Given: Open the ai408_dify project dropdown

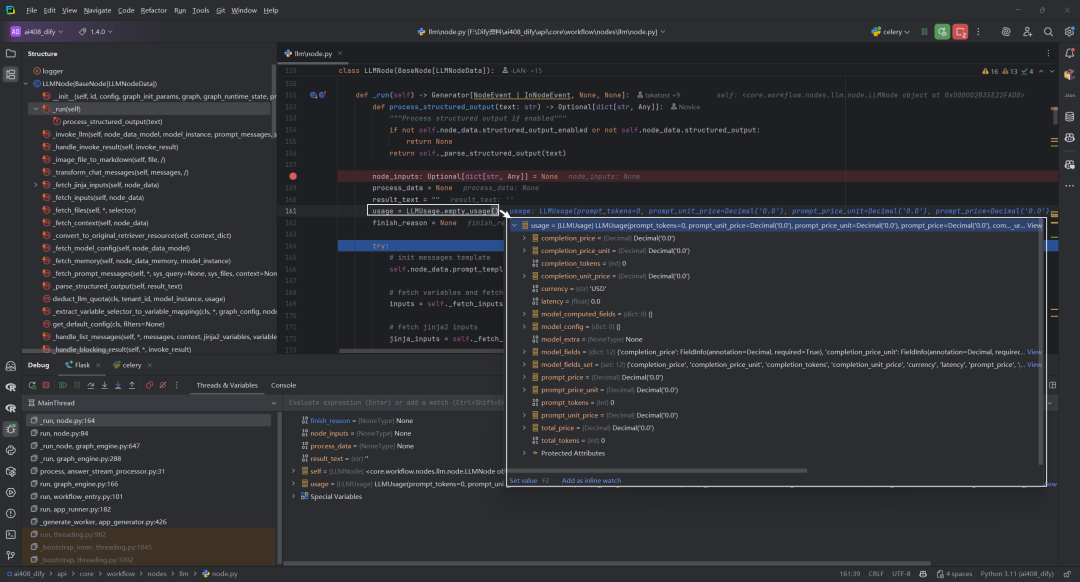Looking at the screenshot, I should point(37,32).
